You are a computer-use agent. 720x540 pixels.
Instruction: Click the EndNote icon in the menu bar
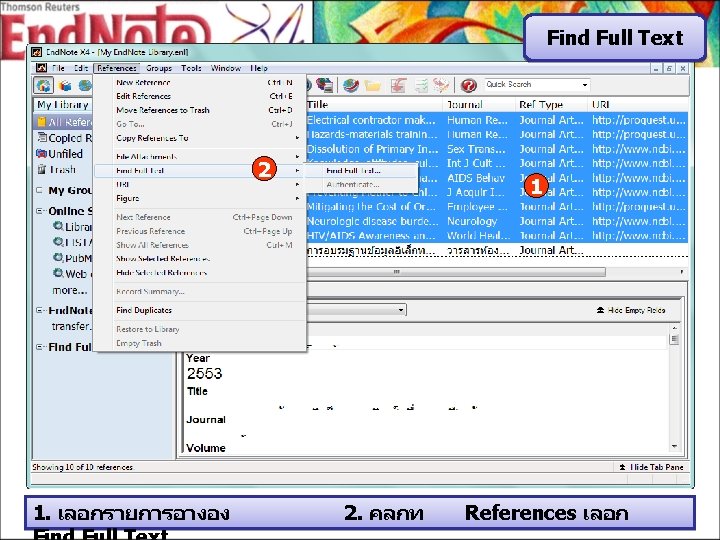(41, 68)
